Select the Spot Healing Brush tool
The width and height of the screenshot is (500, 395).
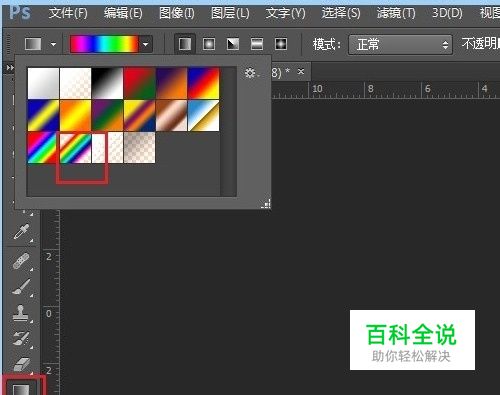click(21, 261)
